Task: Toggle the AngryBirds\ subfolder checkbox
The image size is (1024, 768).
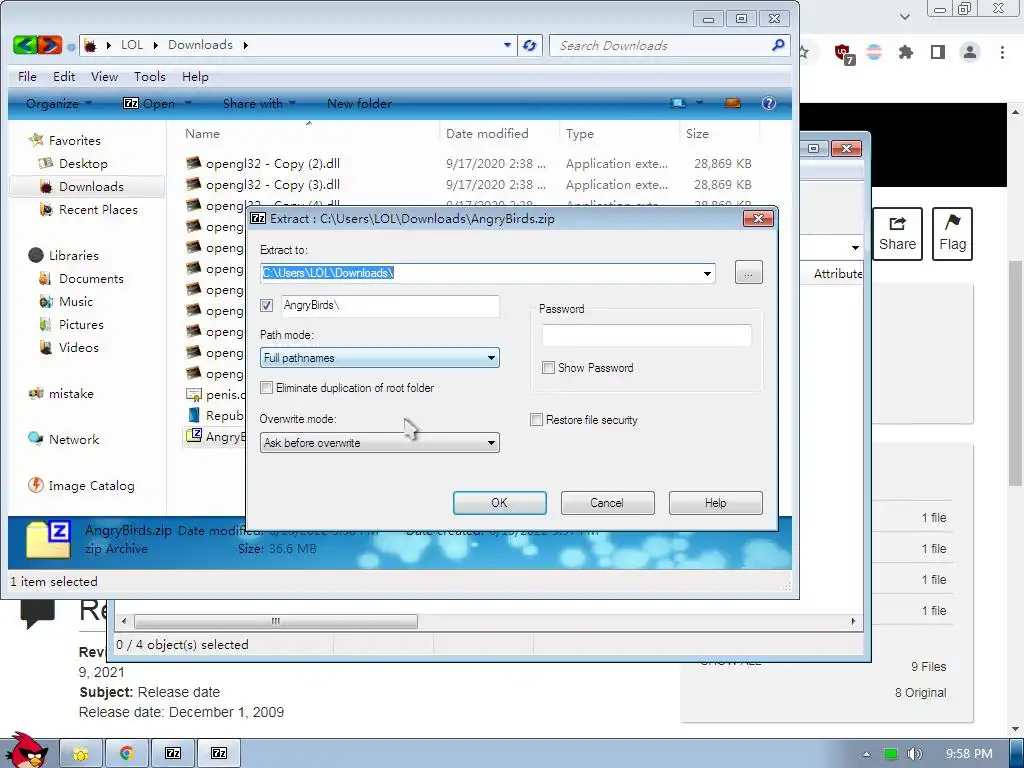Action: (x=266, y=305)
